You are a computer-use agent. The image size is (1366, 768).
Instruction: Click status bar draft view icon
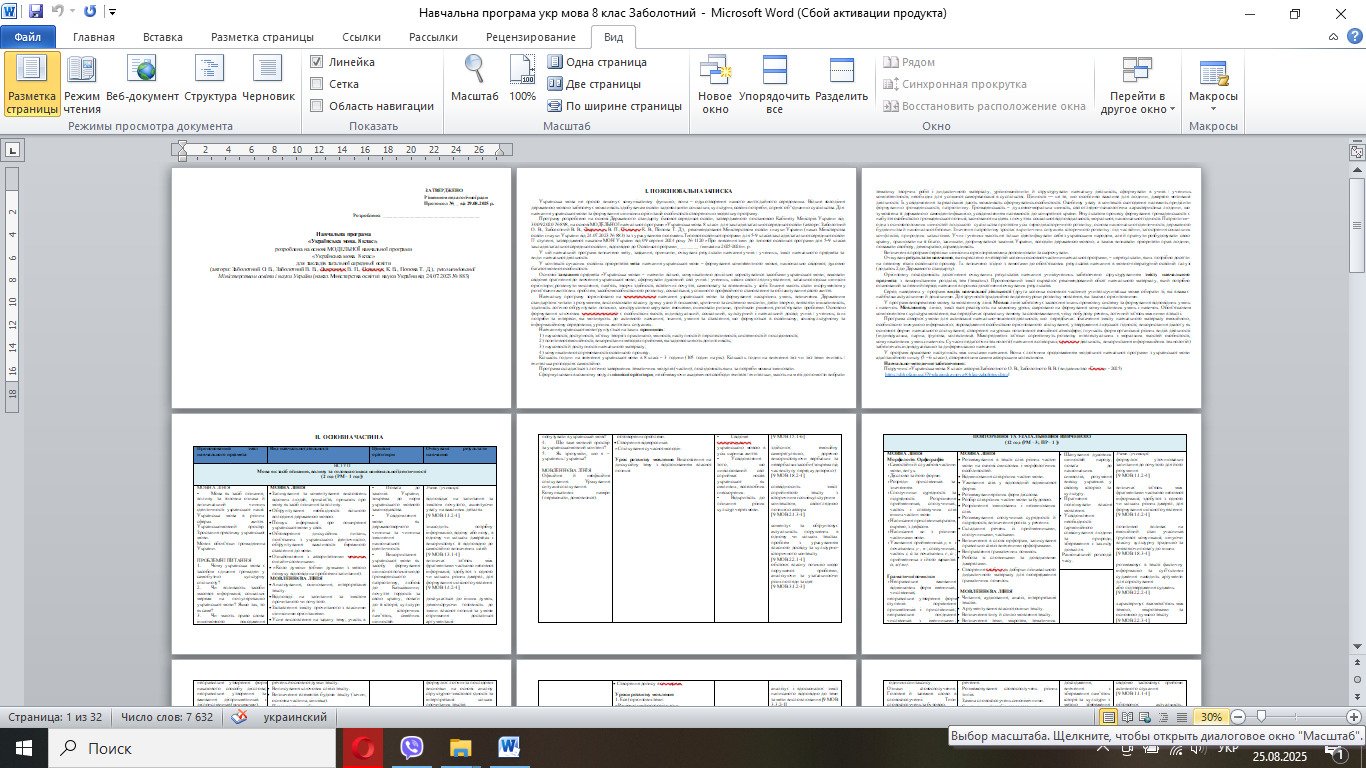point(1183,717)
